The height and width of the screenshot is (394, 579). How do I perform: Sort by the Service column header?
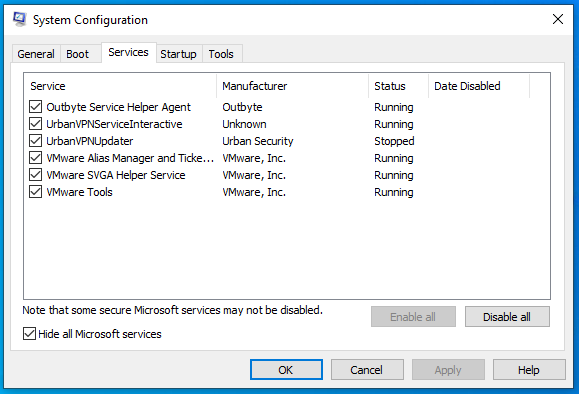click(x=120, y=86)
